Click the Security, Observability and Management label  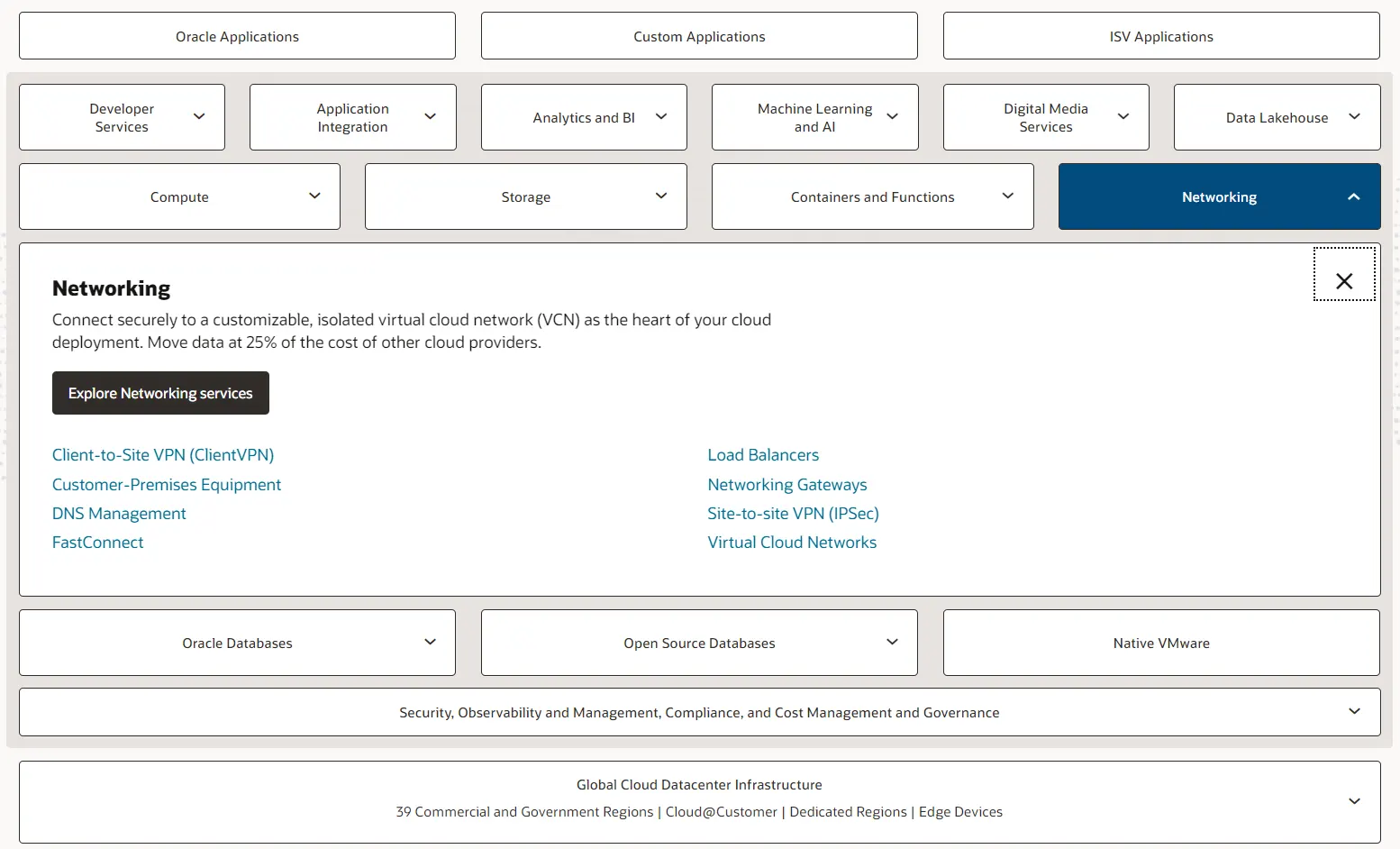[x=699, y=713]
